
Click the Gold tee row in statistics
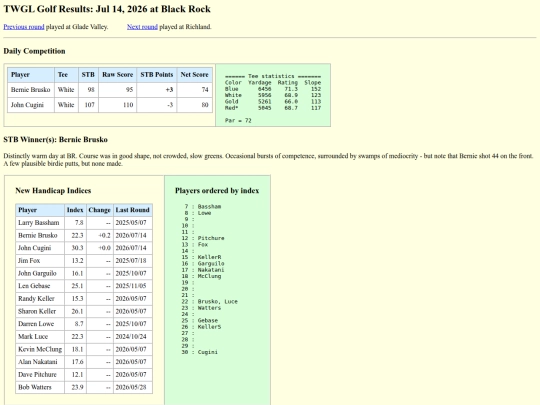[x=273, y=102]
